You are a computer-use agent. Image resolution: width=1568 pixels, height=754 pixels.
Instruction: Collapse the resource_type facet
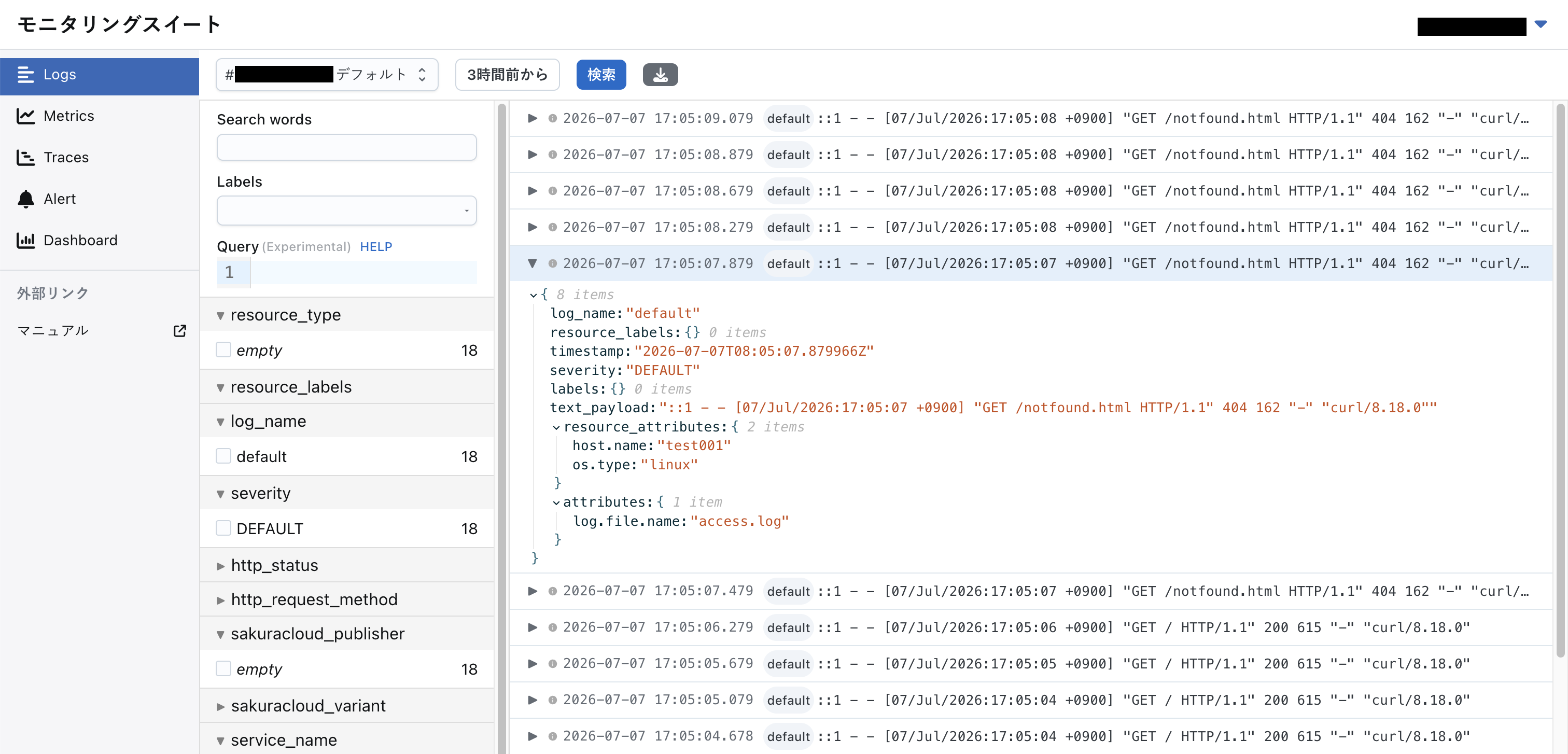(x=220, y=316)
